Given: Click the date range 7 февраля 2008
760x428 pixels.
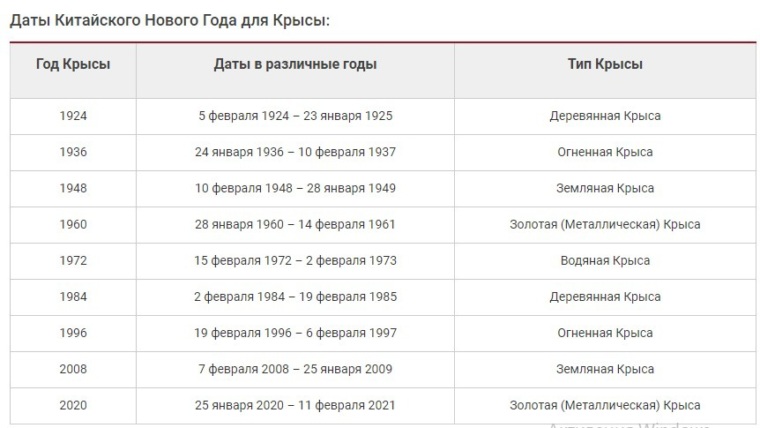Looking at the screenshot, I should (295, 369).
